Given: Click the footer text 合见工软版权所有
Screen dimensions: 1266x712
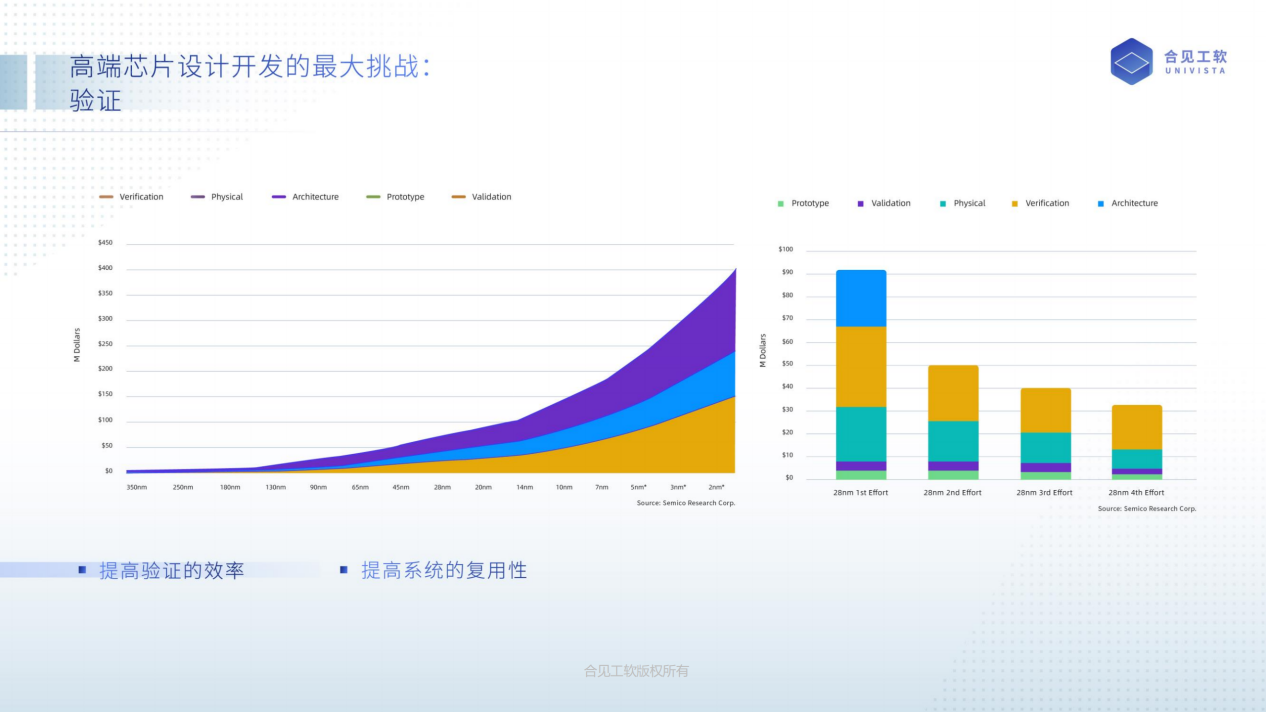Looking at the screenshot, I should click(636, 671).
